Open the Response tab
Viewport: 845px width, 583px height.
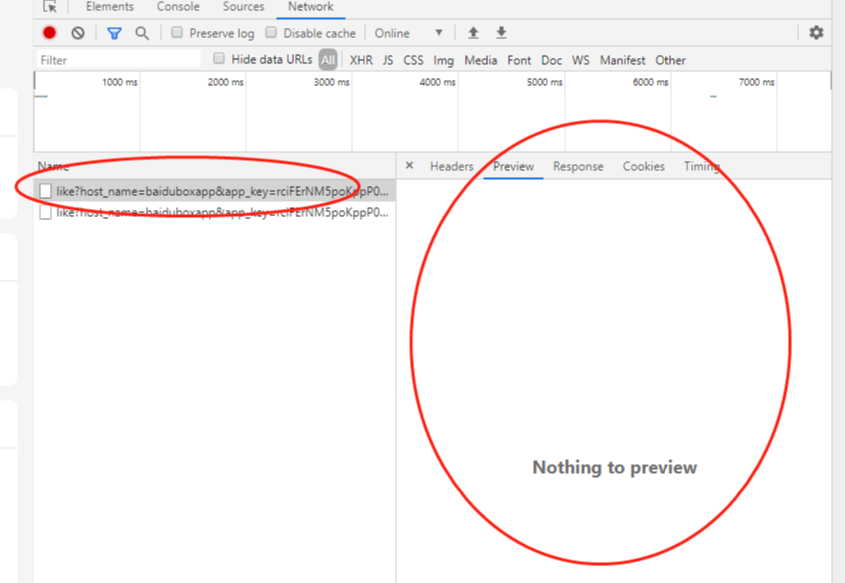pyautogui.click(x=578, y=166)
